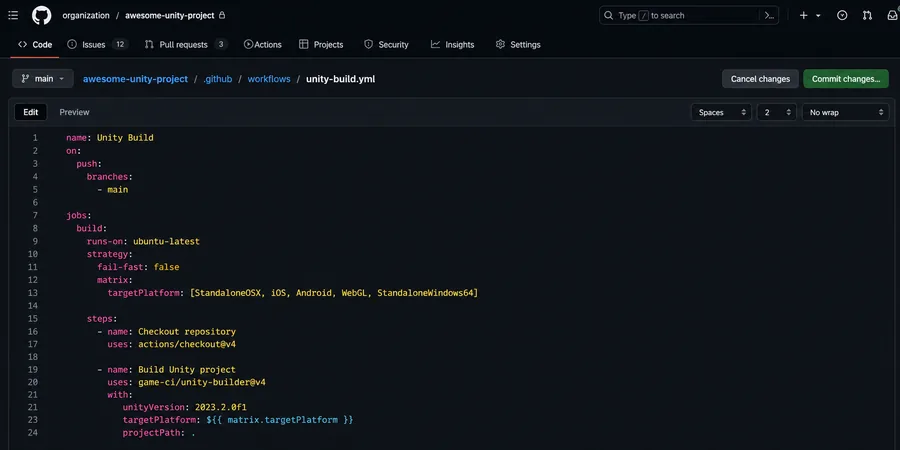Click the targetPlatform matrix array line
This screenshot has width=900, height=450.
click(x=293, y=293)
